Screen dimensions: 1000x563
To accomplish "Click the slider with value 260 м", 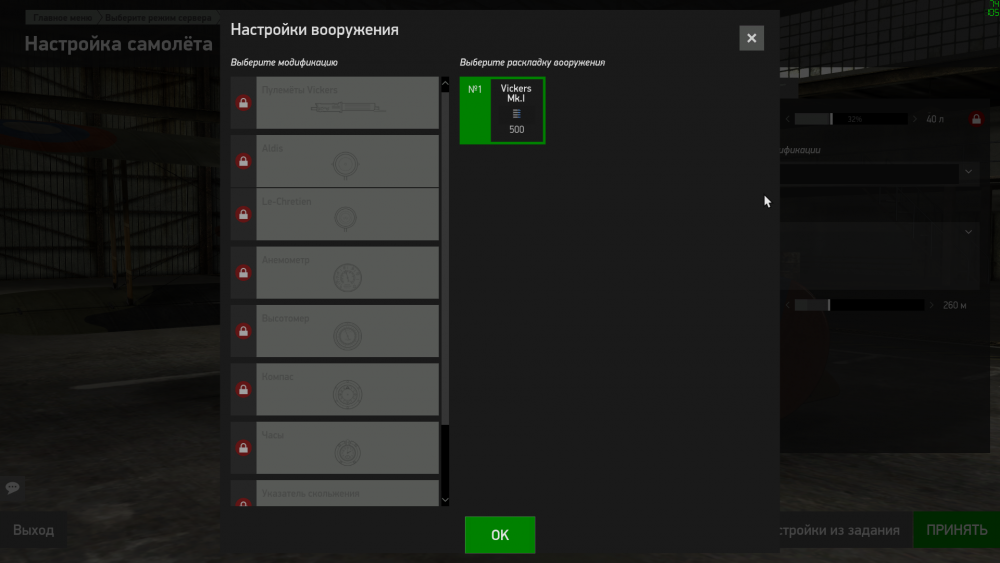I will tap(859, 305).
